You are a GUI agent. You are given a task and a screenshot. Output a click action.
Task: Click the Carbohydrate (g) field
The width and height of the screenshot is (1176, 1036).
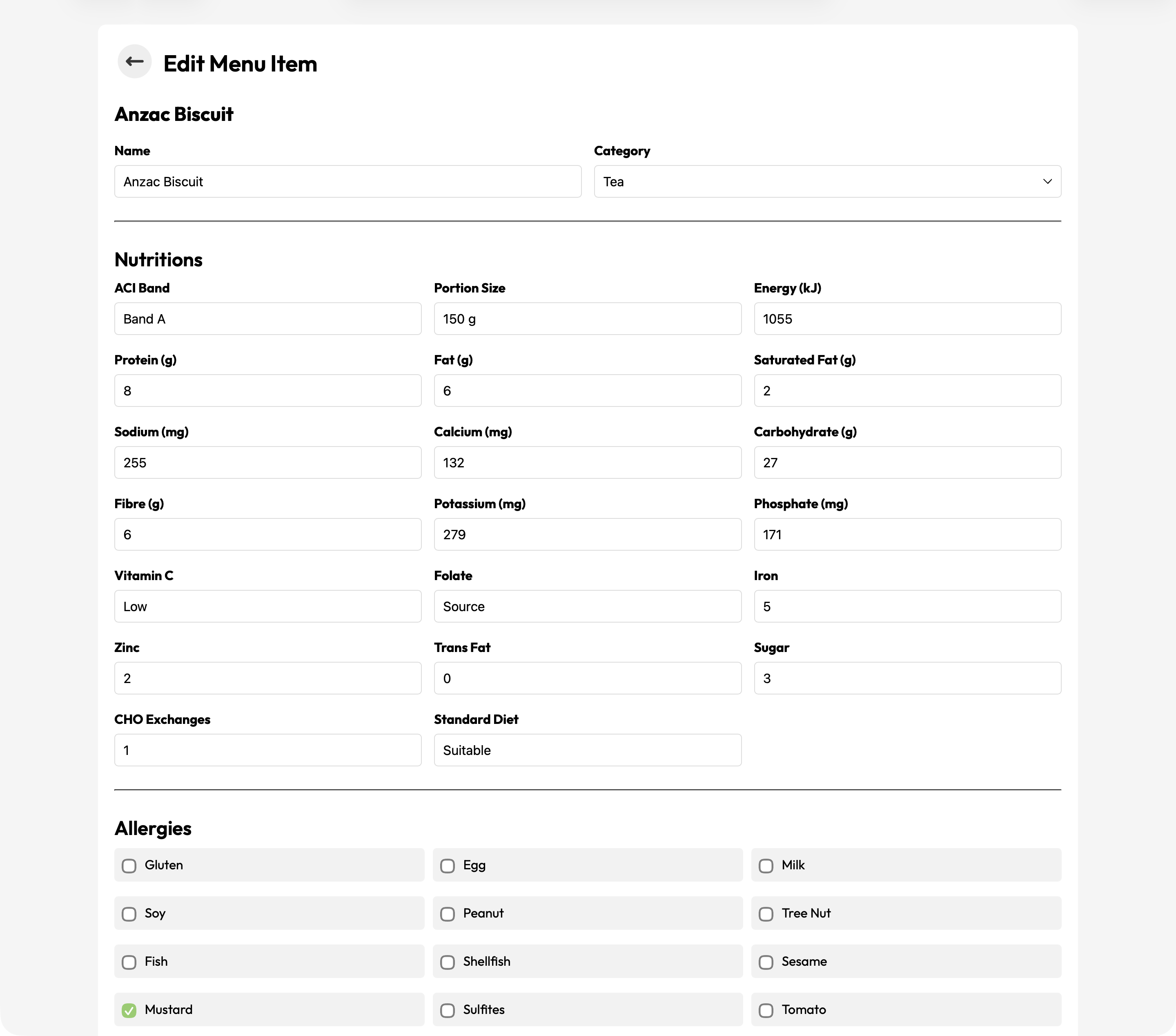907,463
